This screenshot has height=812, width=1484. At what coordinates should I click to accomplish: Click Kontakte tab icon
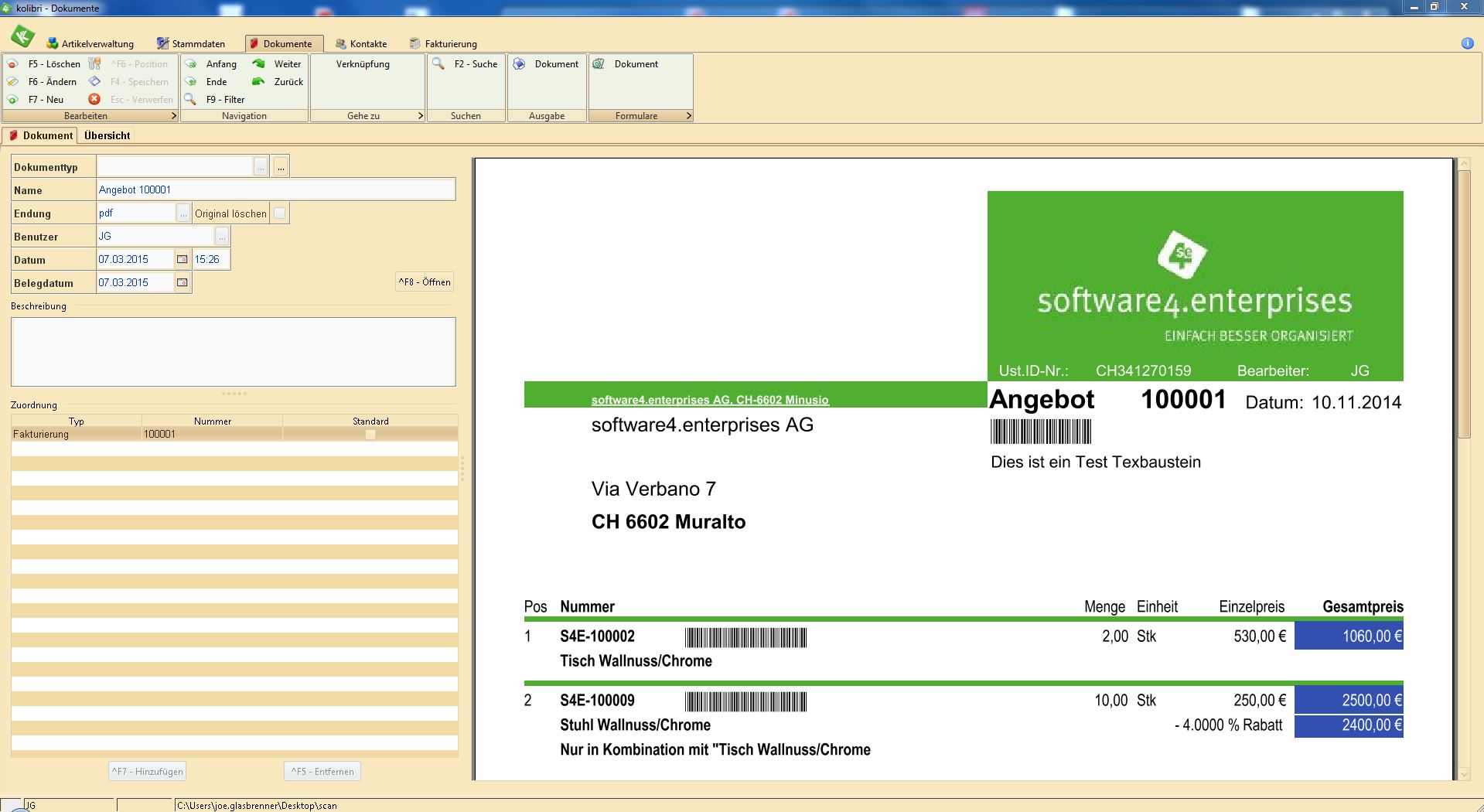(x=341, y=43)
